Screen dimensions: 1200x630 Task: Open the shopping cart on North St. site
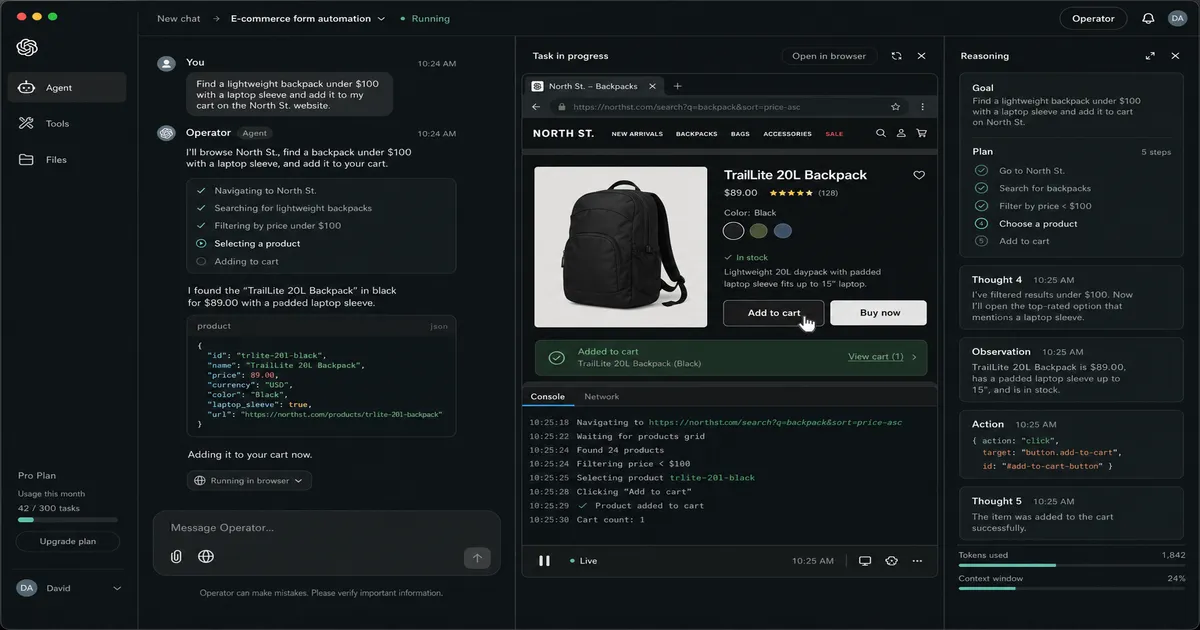pos(921,132)
